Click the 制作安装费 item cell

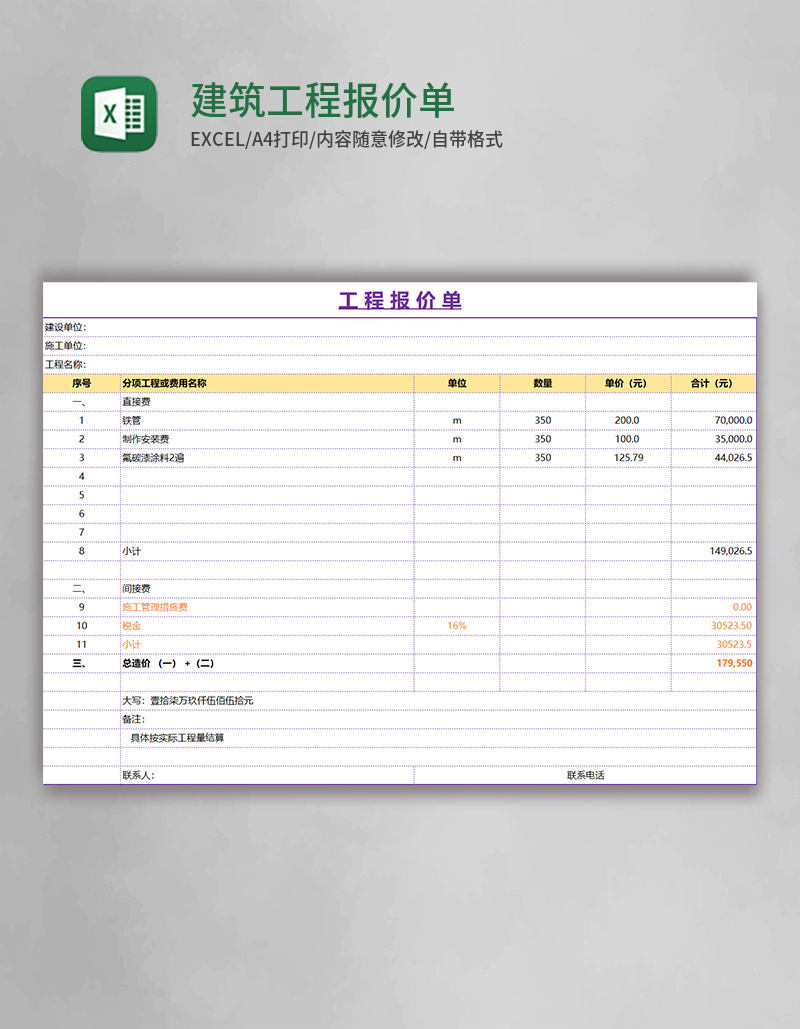pyautogui.click(x=266, y=439)
